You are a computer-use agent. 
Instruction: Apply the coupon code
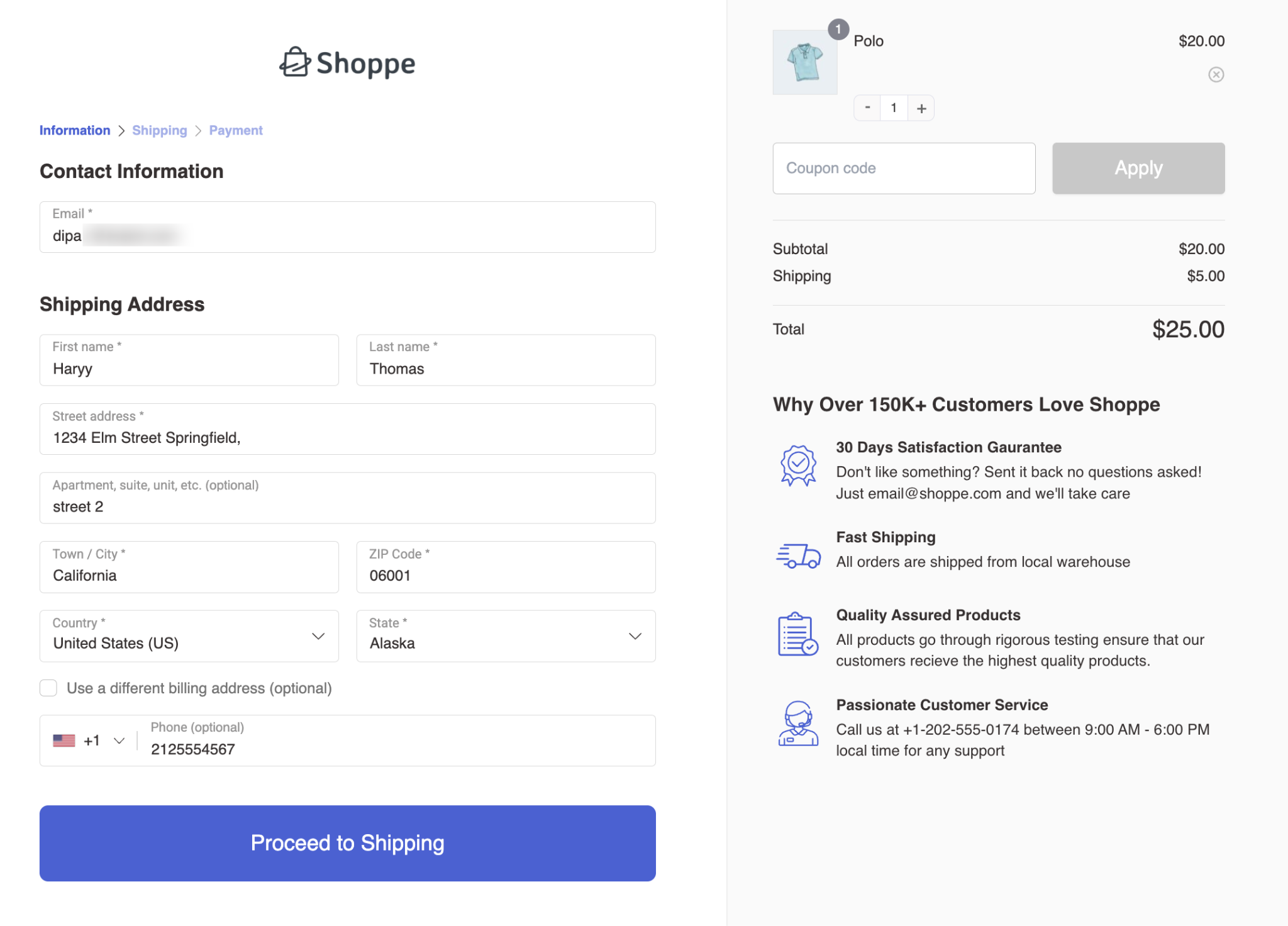(x=1138, y=168)
